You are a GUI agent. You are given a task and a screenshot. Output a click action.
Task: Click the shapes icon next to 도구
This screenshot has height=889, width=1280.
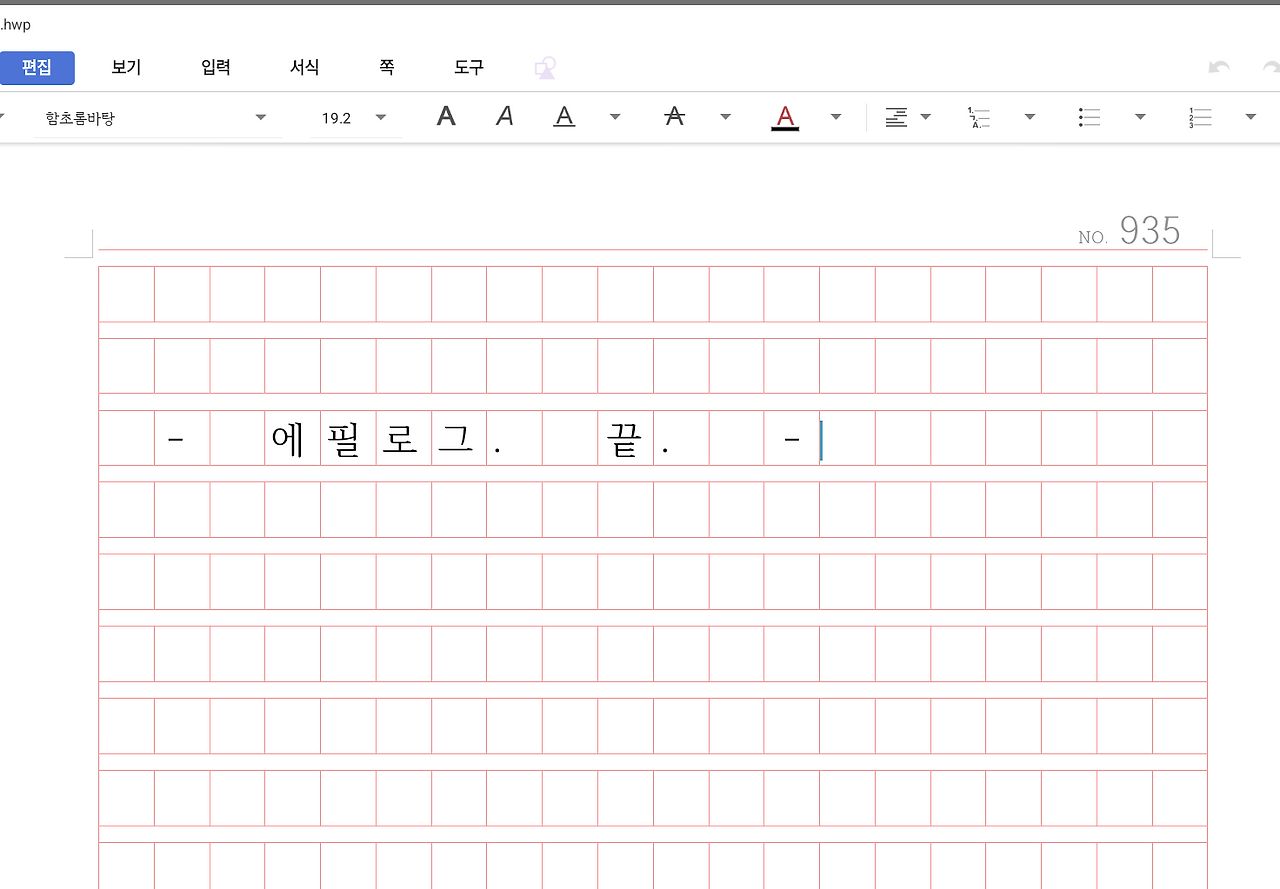pos(545,68)
